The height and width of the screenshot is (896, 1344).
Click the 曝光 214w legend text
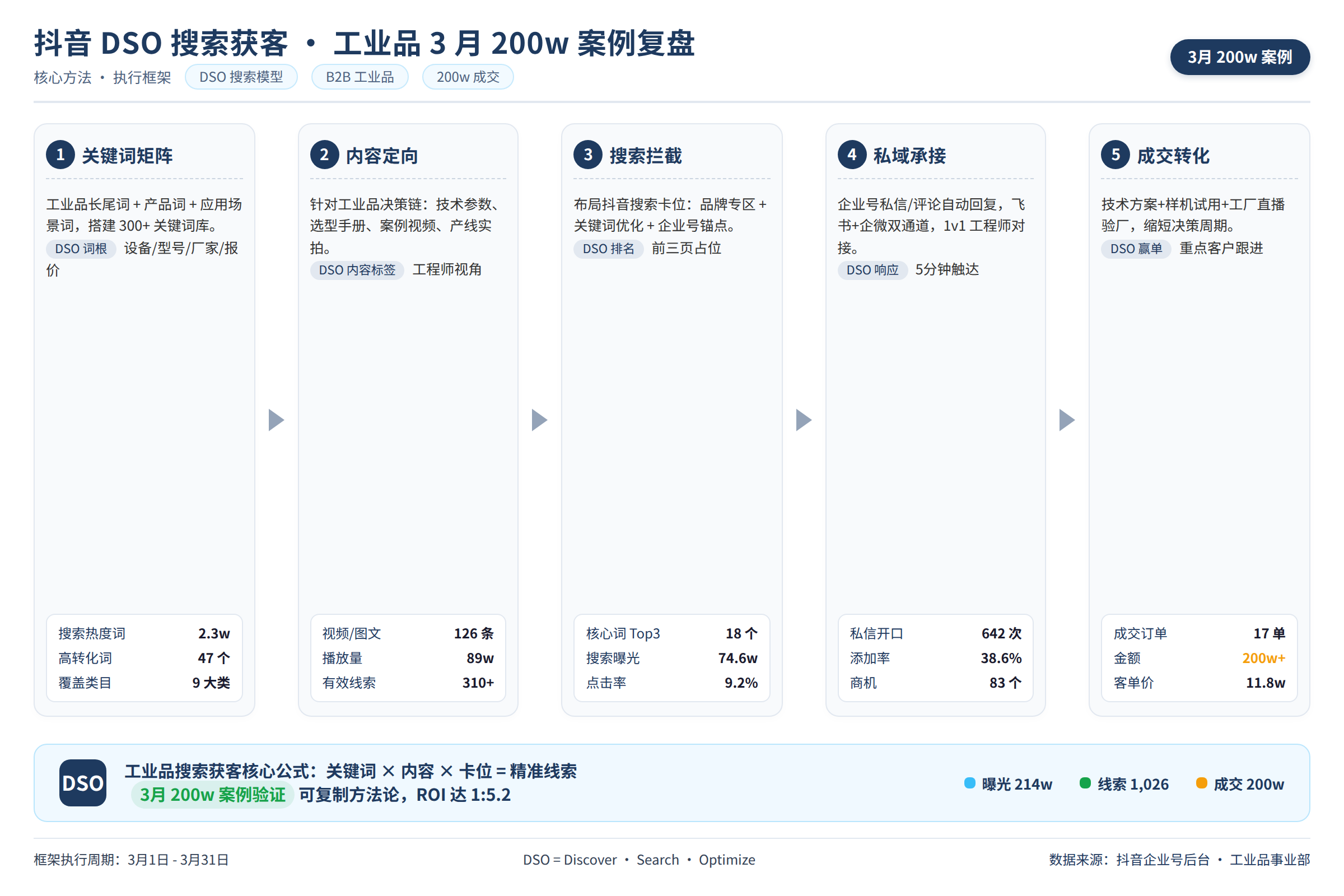coord(1017,784)
